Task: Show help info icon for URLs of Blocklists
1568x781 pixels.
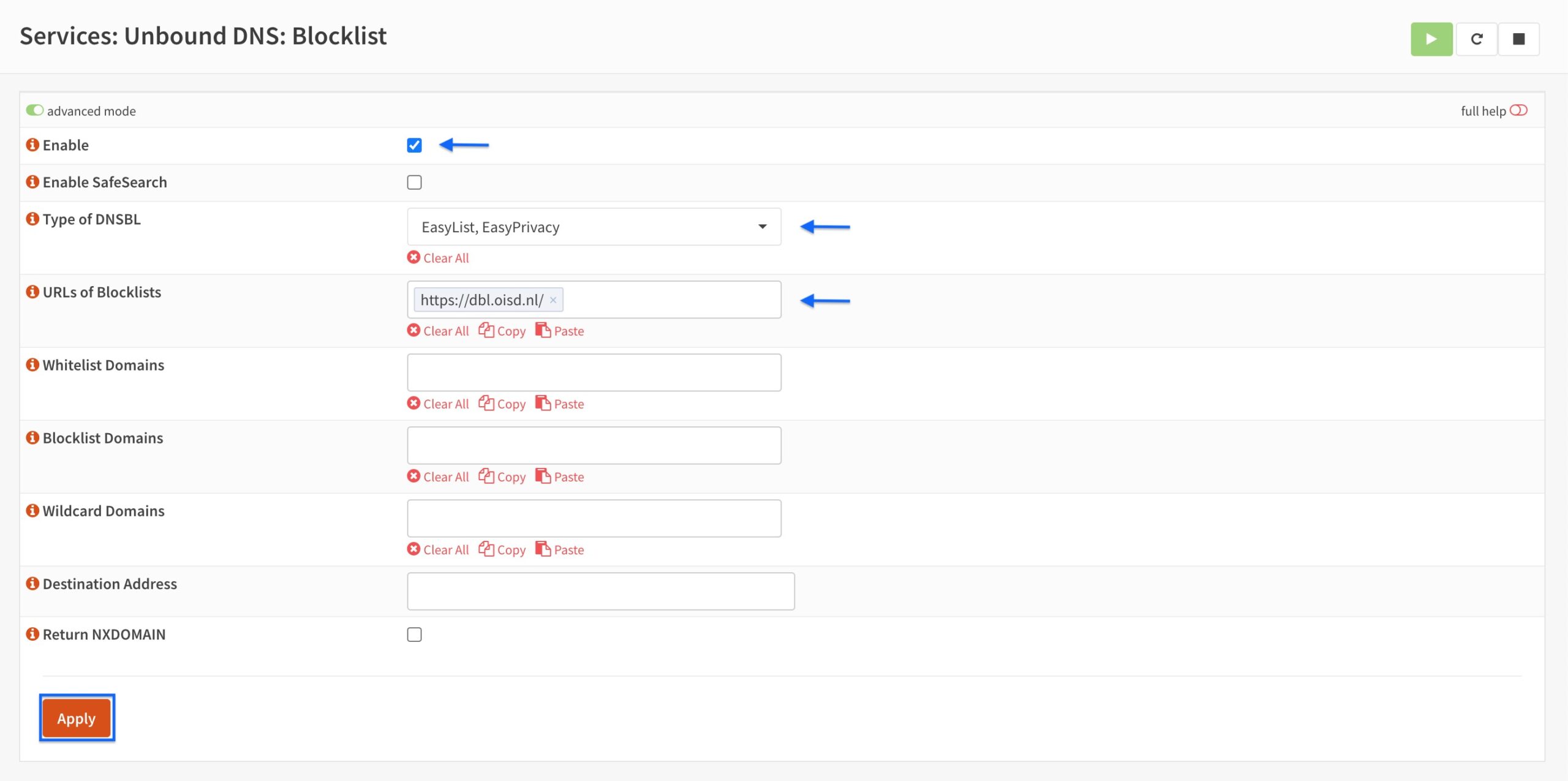Action: pyautogui.click(x=32, y=292)
